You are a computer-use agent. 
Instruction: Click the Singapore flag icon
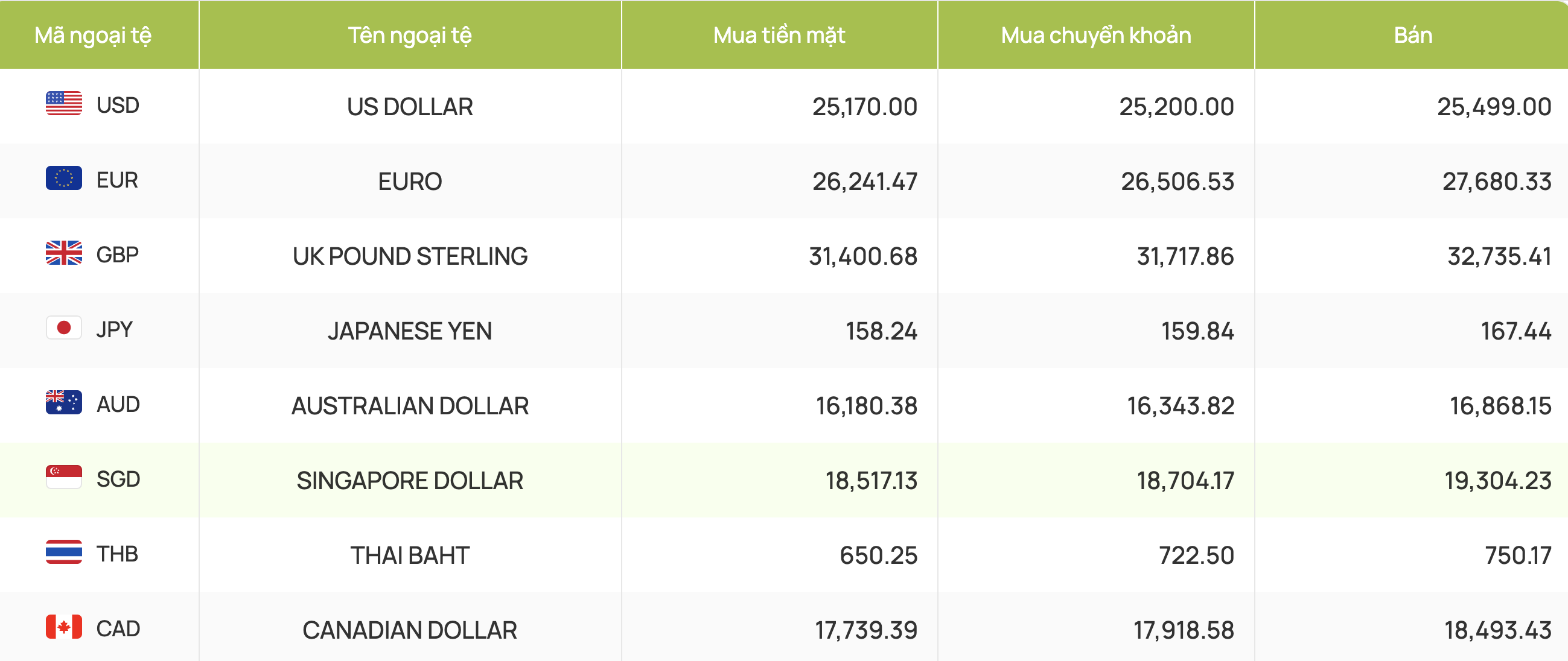tap(64, 477)
